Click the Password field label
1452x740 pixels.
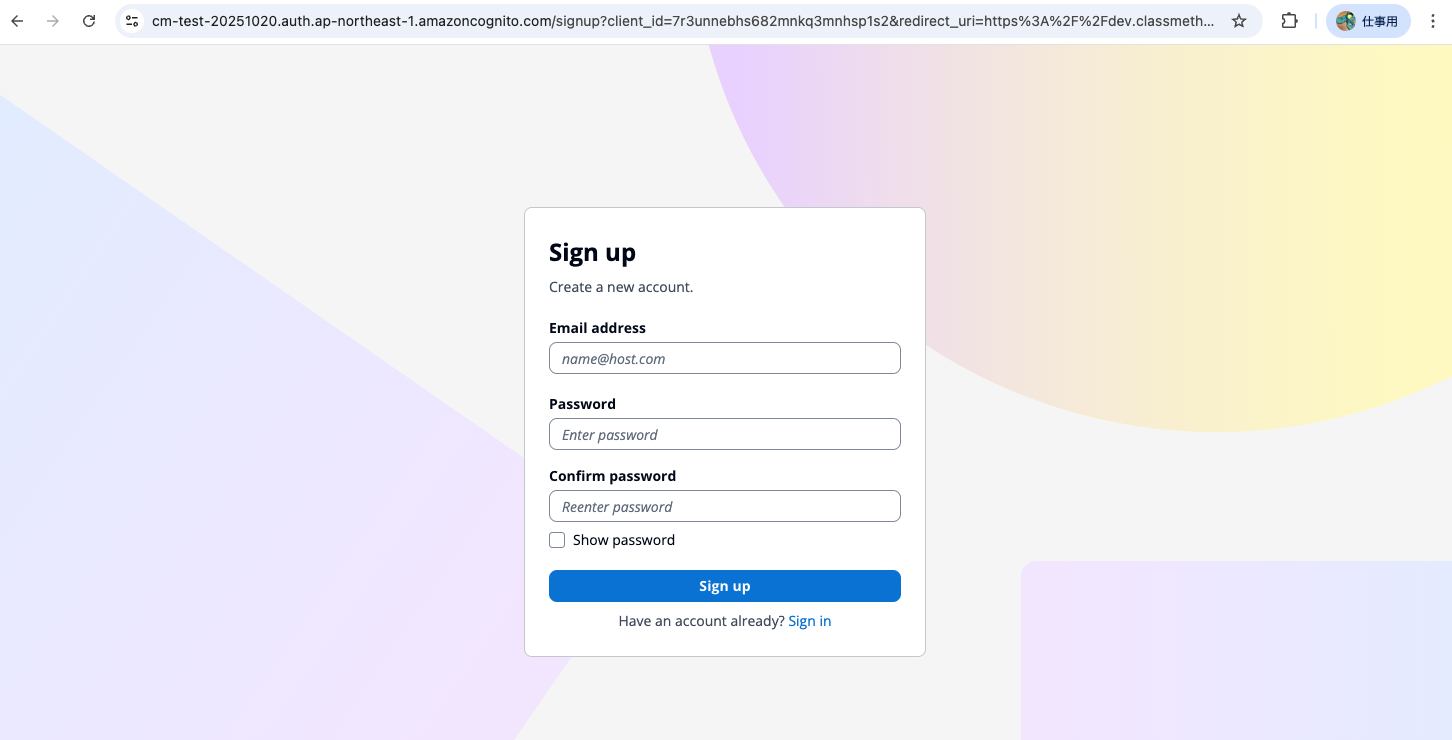tap(582, 404)
